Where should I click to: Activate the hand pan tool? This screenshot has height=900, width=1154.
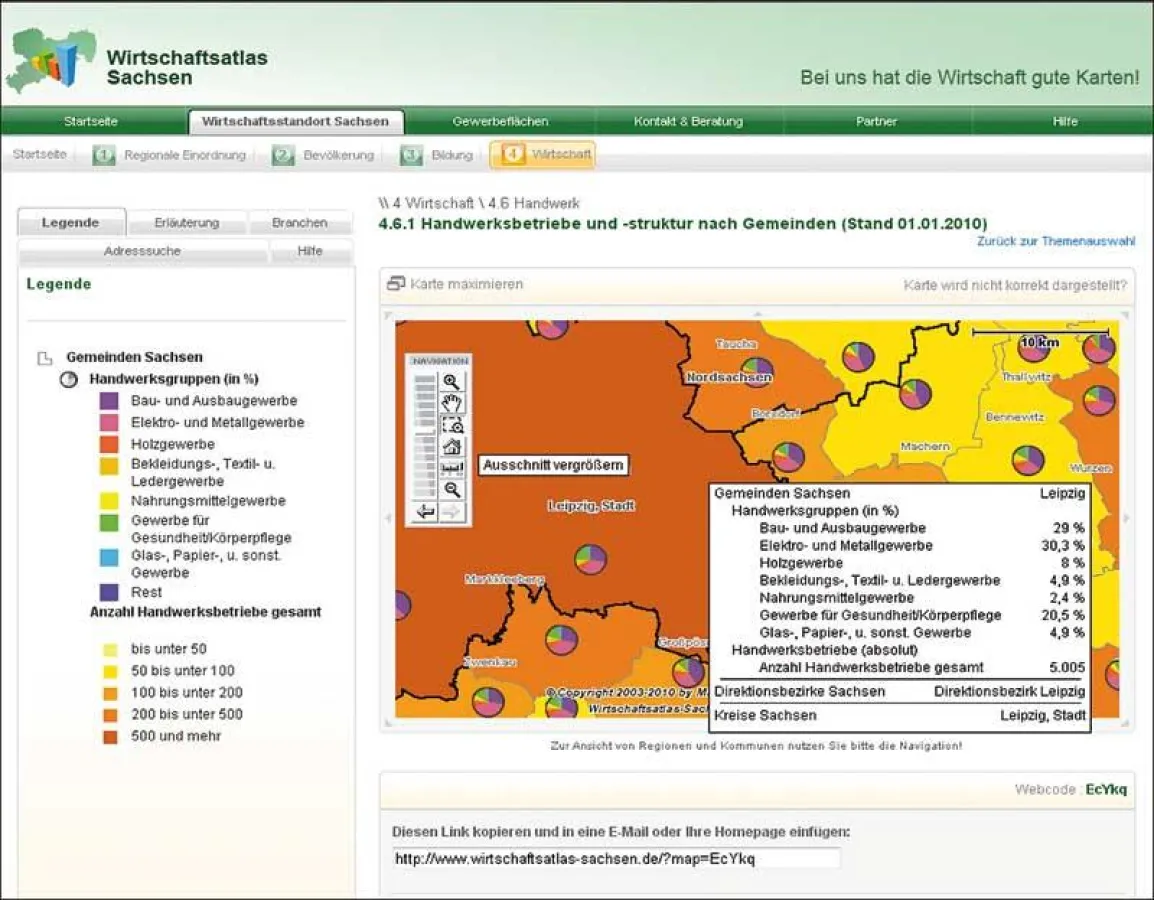coord(452,403)
